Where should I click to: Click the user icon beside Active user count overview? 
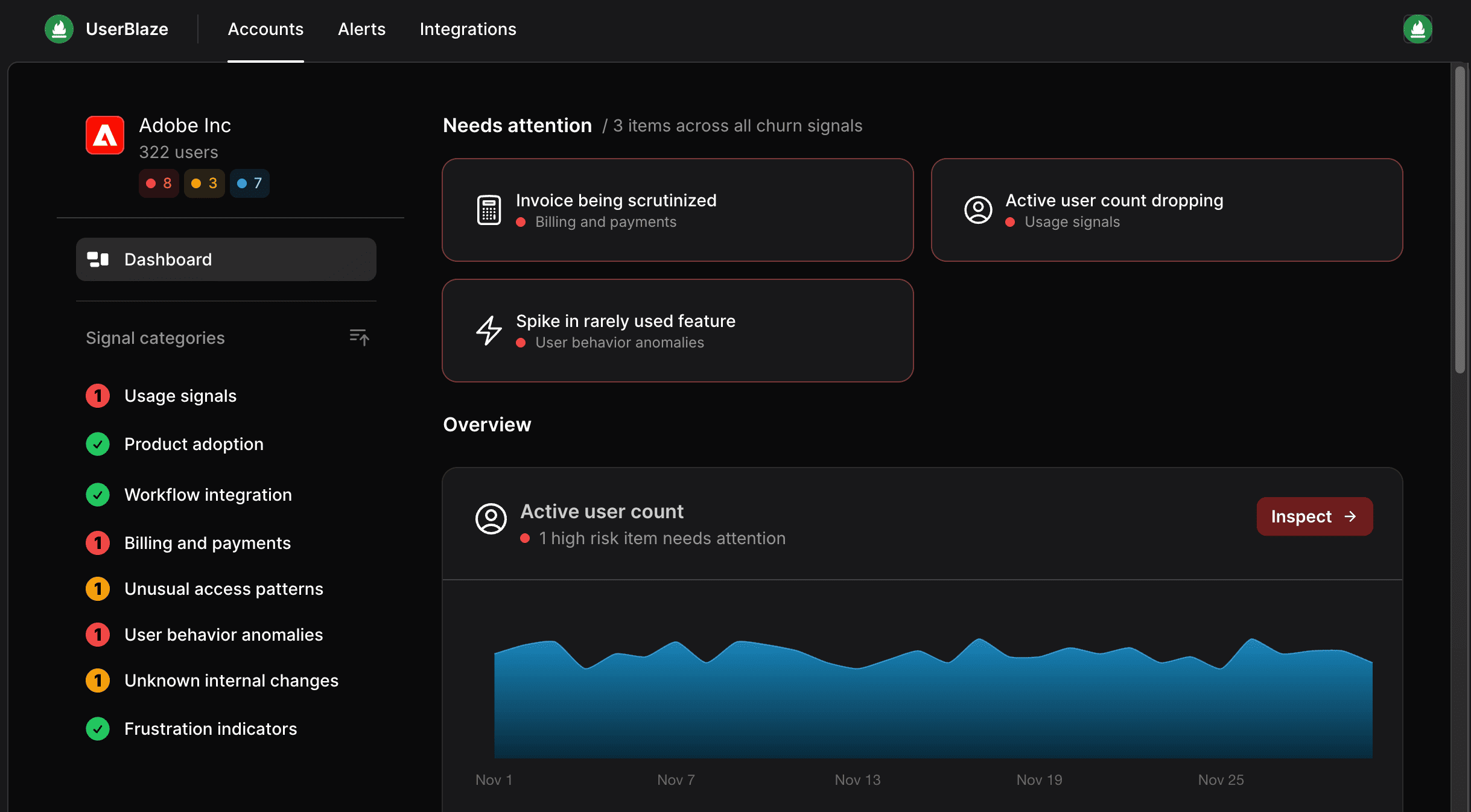[491, 519]
